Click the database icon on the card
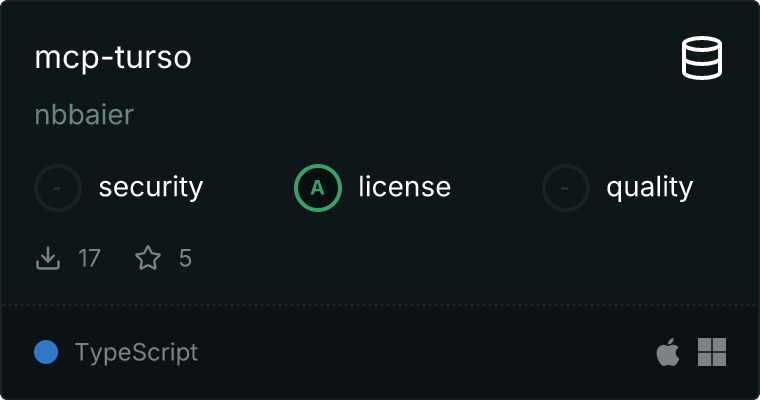Screen dimensions: 760x400 (703, 58)
